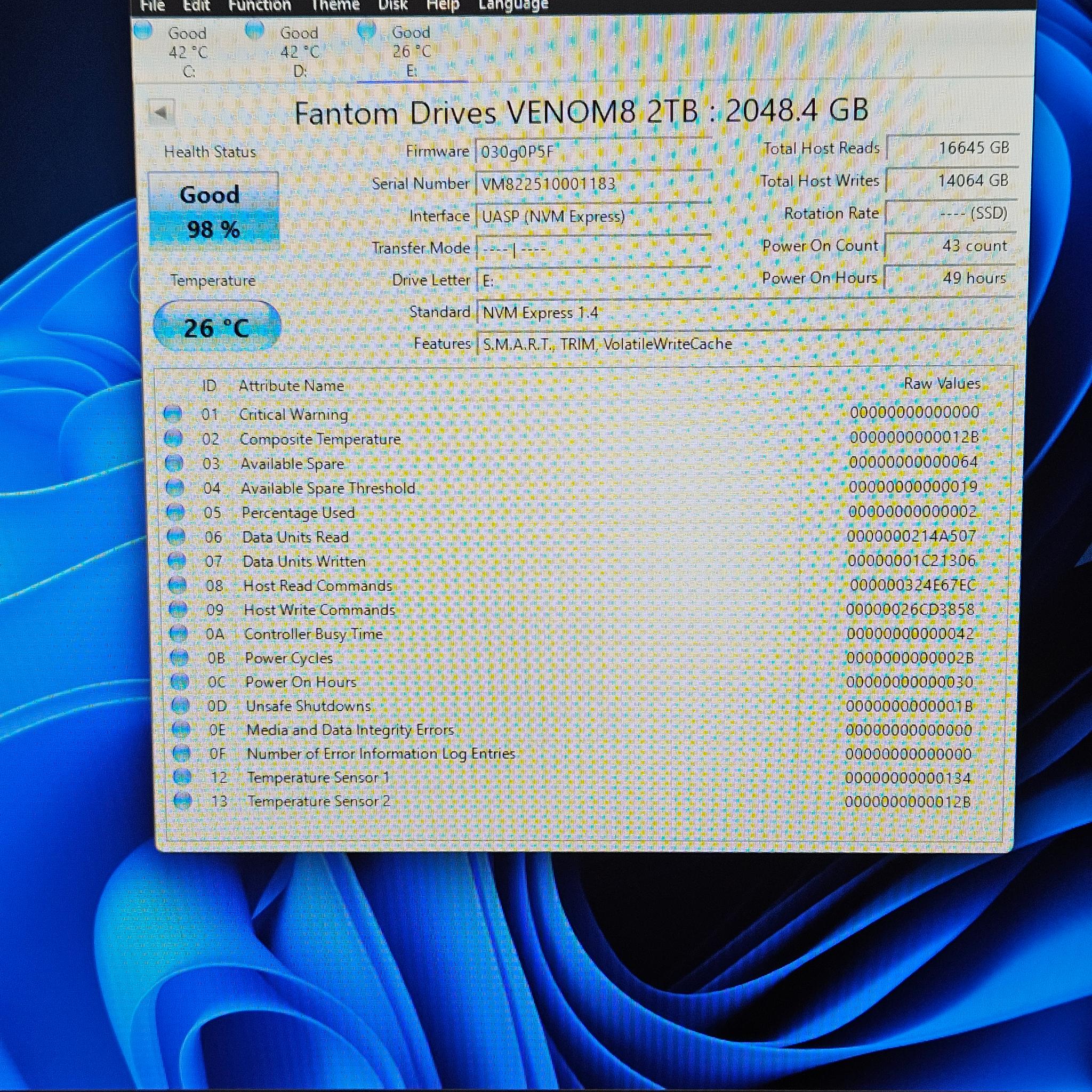Click status icon for Composite Temperature row
The width and height of the screenshot is (1092, 1092).
[173, 438]
